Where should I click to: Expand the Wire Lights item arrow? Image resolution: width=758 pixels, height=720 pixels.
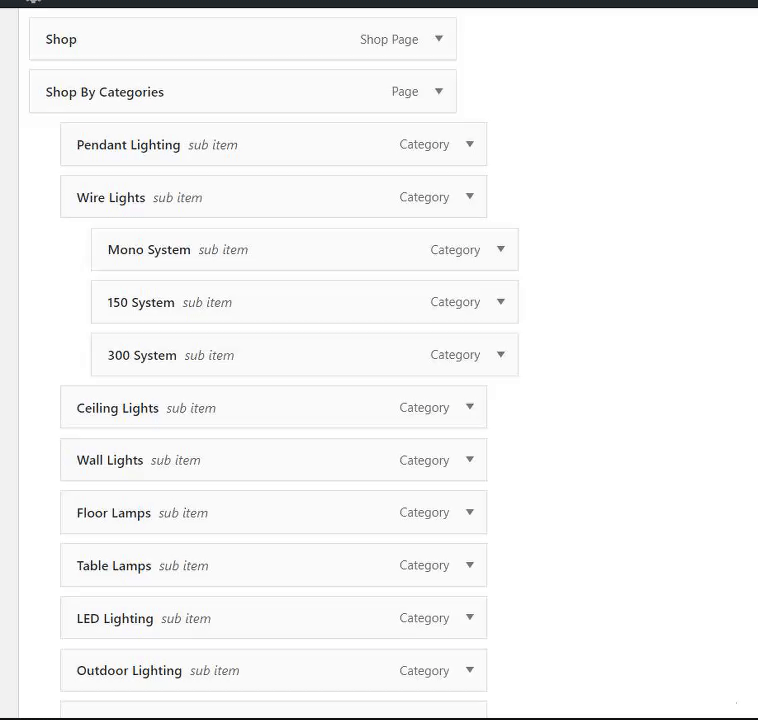(469, 197)
